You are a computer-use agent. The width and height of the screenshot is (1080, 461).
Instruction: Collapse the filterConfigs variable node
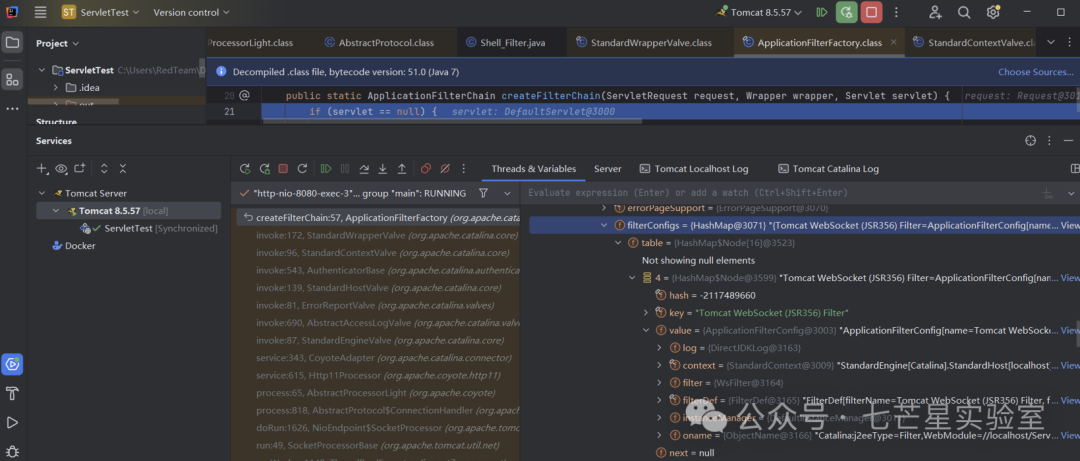pos(604,225)
